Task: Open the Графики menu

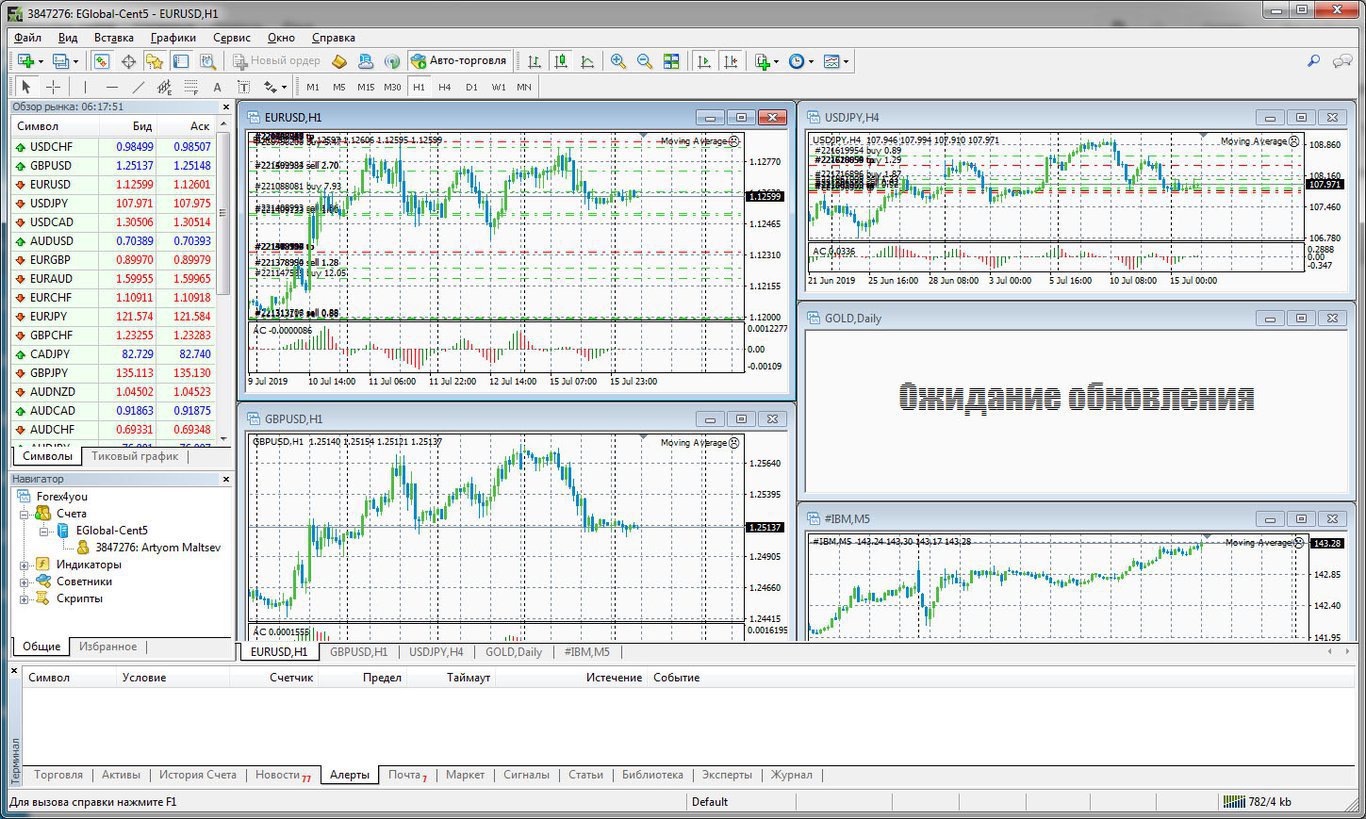Action: (x=173, y=37)
